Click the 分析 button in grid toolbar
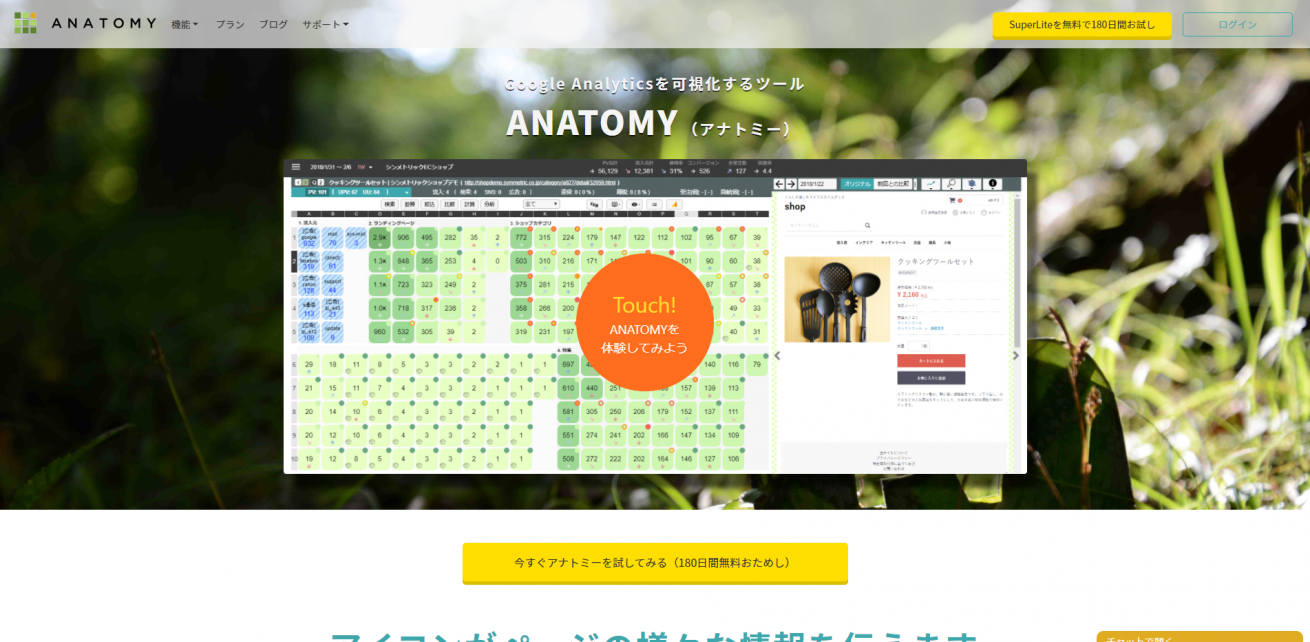The height and width of the screenshot is (642, 1310). [x=490, y=203]
